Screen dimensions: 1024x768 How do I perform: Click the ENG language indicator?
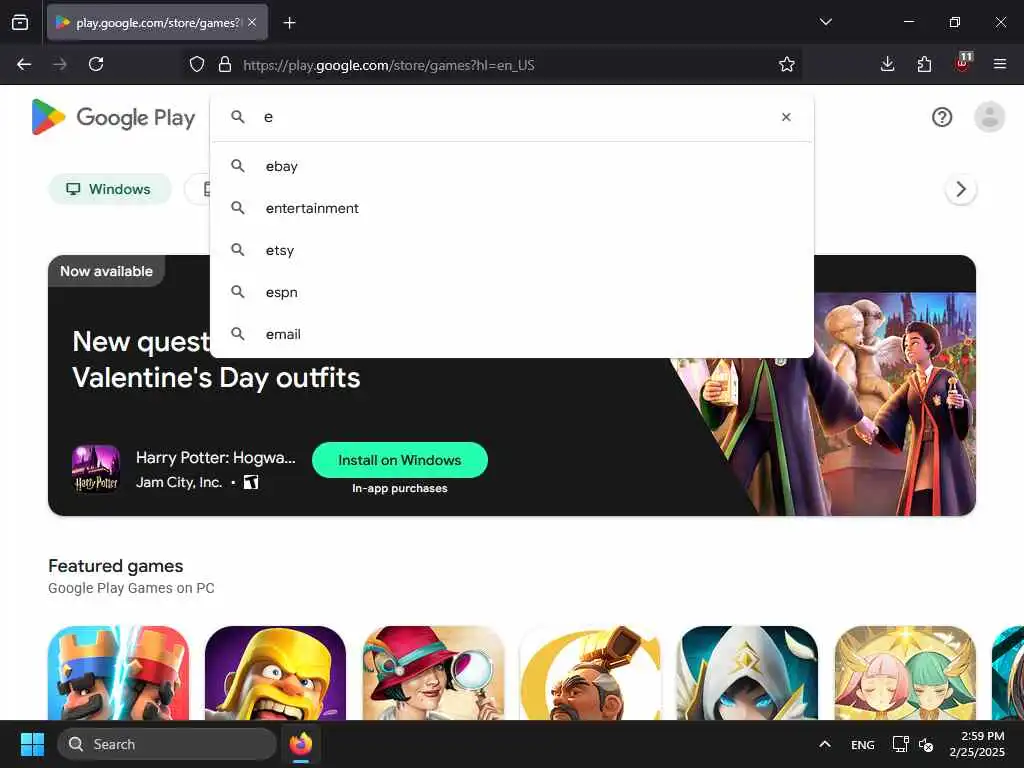(x=863, y=745)
